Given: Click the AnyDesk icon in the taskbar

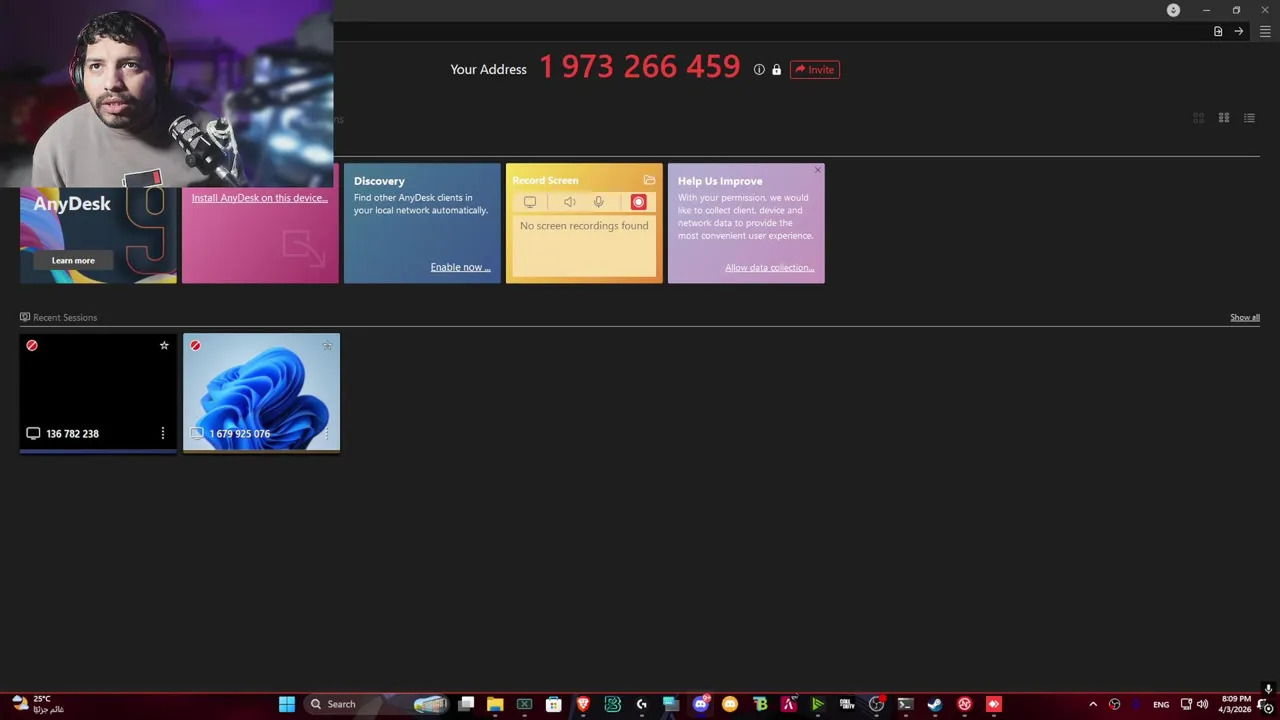Looking at the screenshot, I should coord(993,704).
